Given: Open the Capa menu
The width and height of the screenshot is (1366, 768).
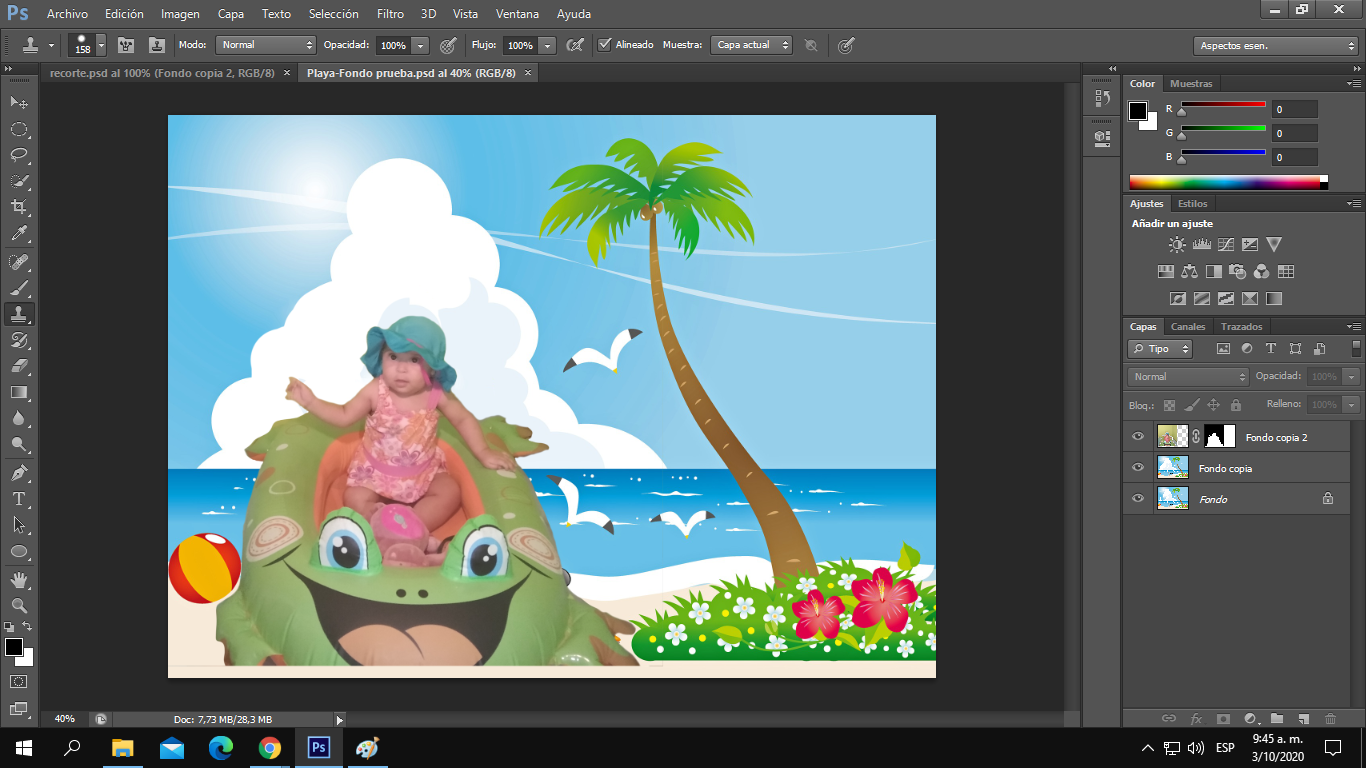Looking at the screenshot, I should coord(231,14).
